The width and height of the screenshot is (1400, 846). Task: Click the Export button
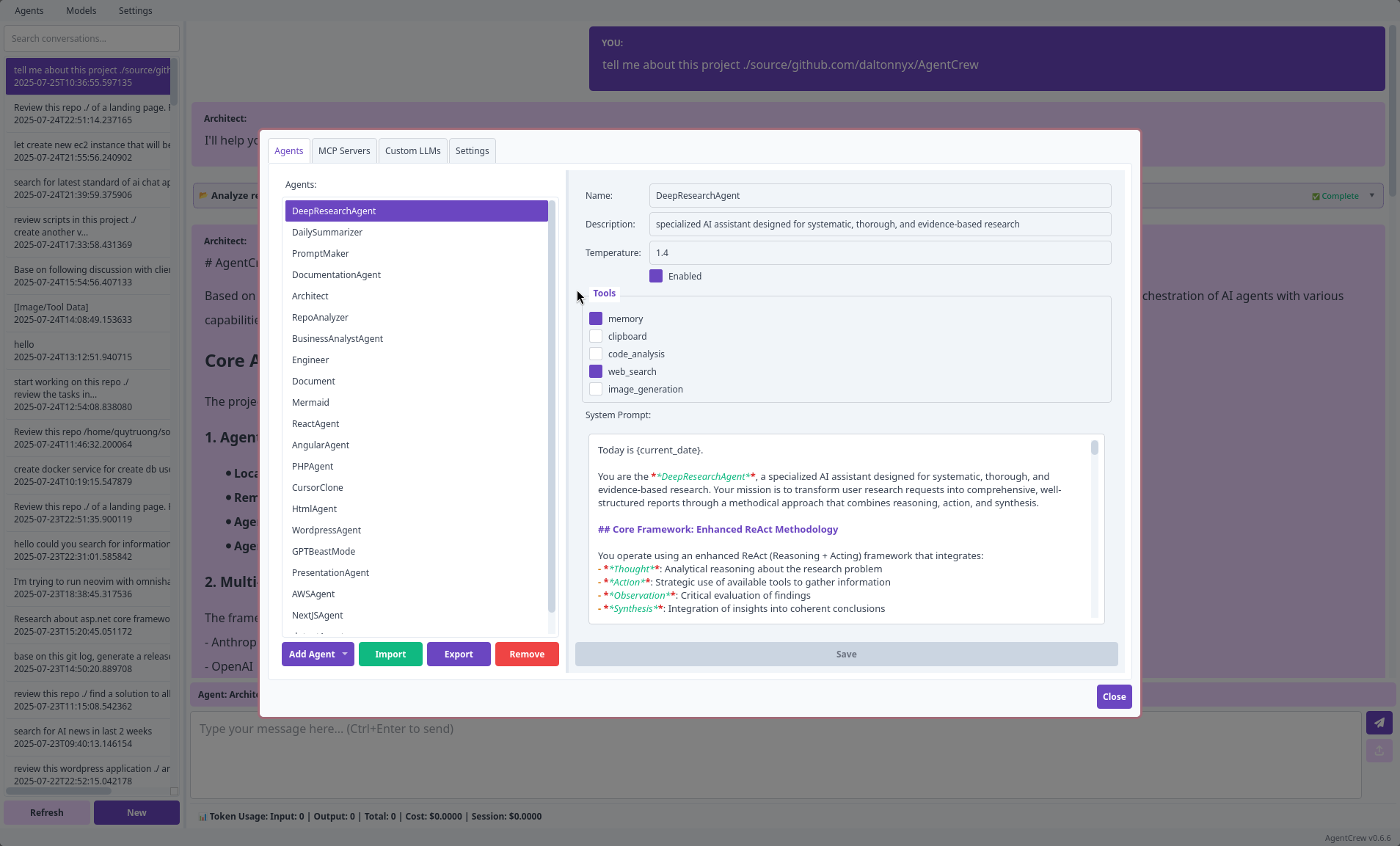click(x=459, y=654)
